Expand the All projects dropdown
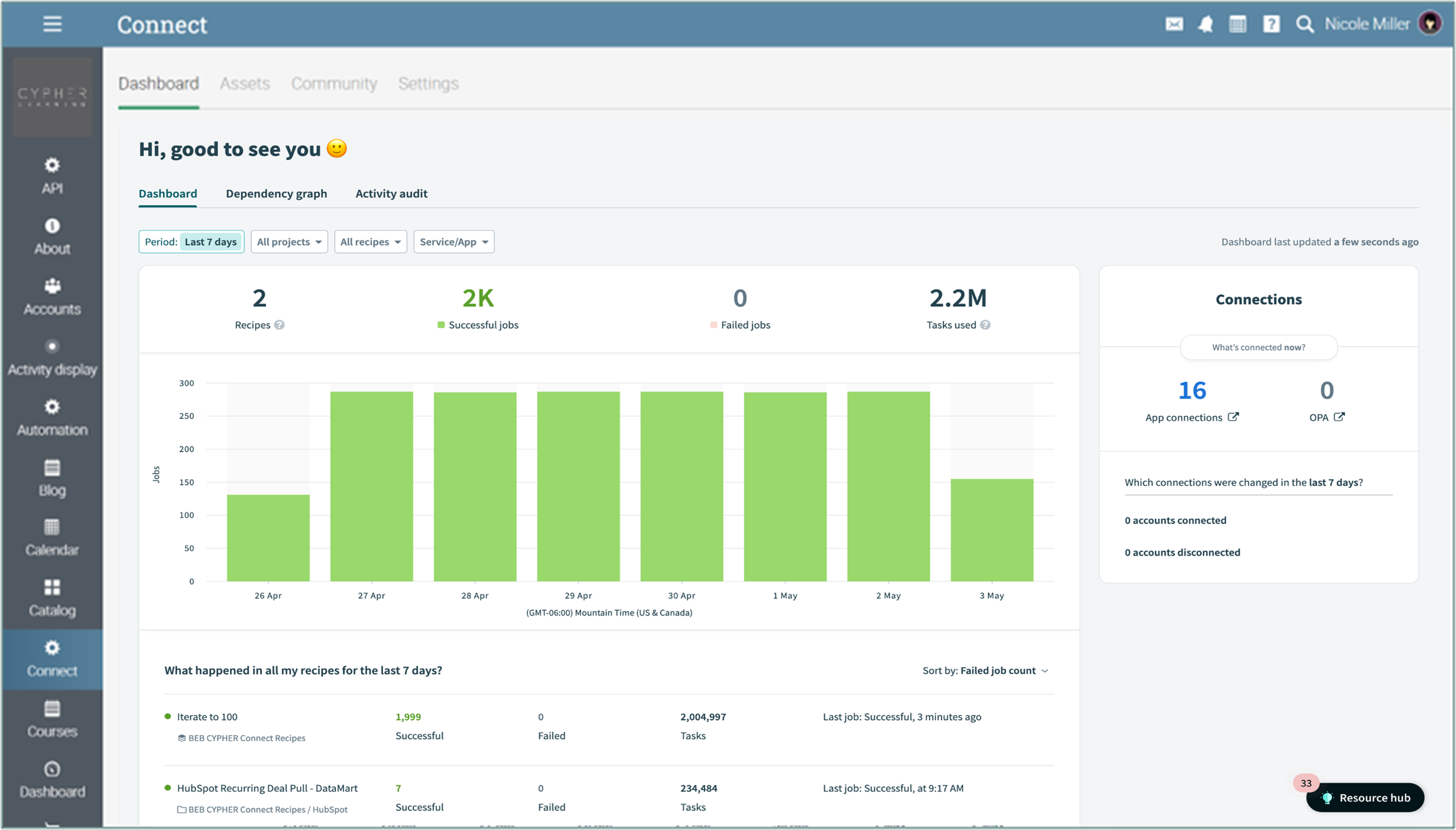1456x830 pixels. pos(289,242)
